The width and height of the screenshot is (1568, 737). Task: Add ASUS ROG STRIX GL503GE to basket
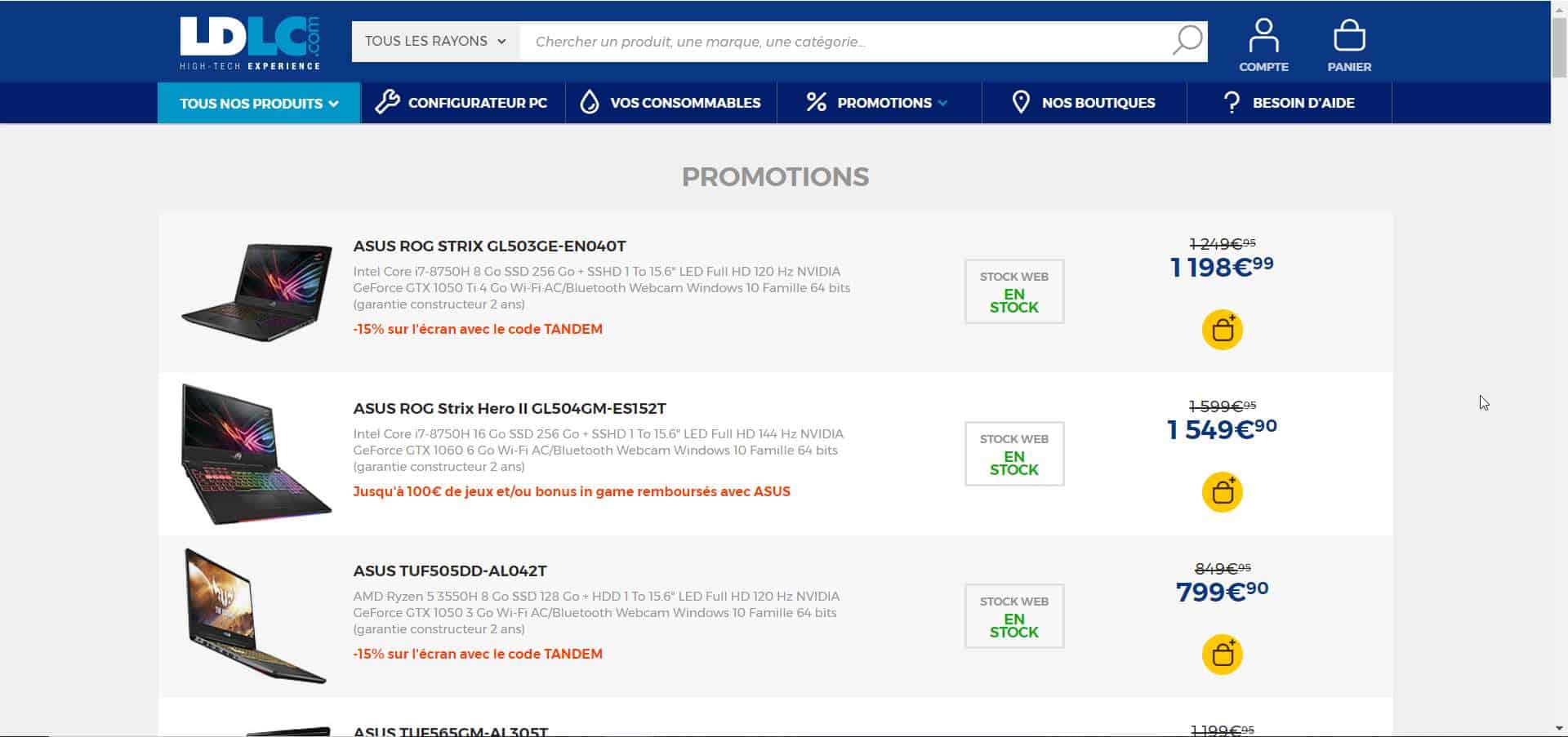(x=1222, y=330)
